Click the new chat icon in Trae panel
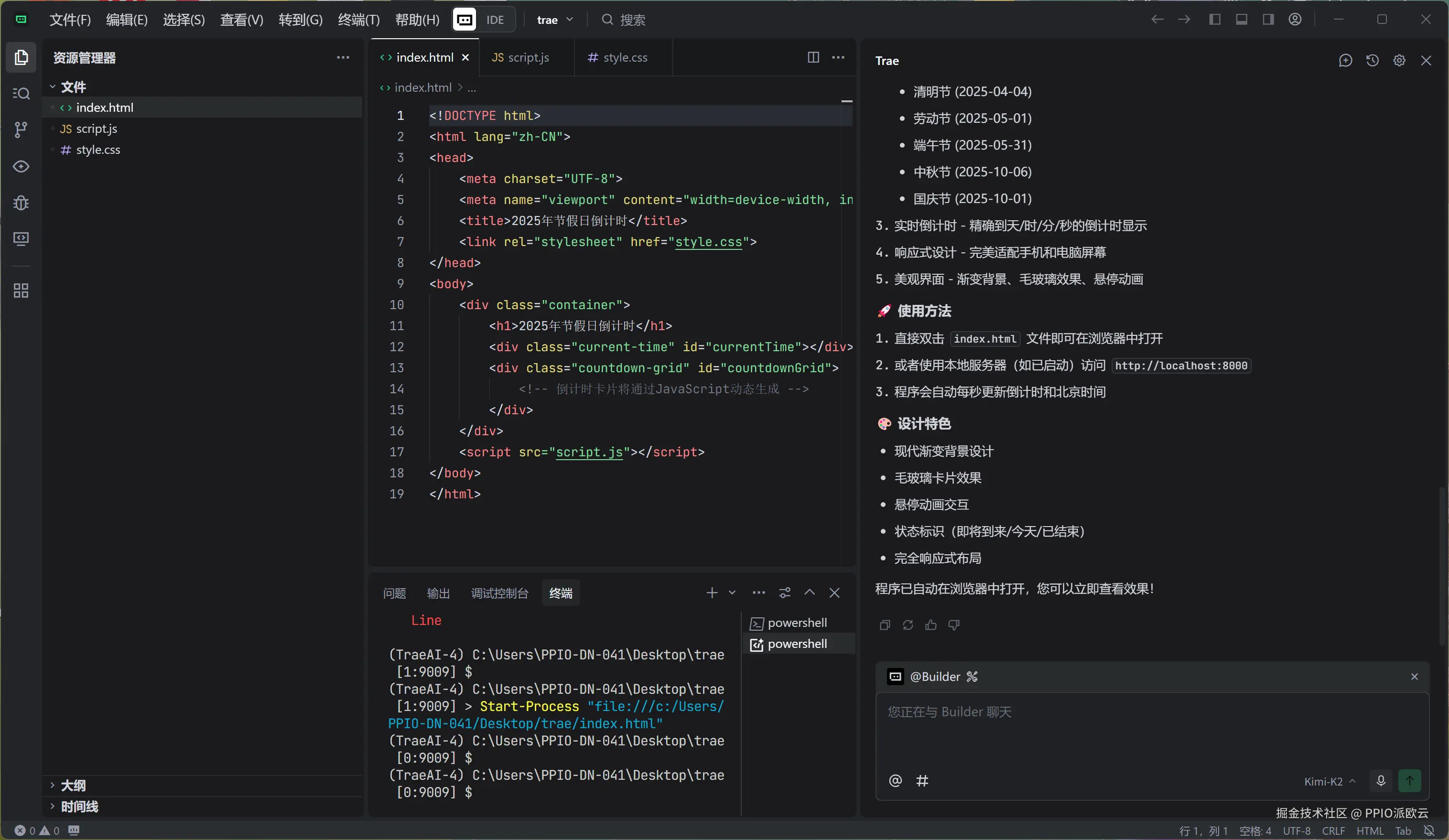This screenshot has width=1449, height=840. point(1345,60)
